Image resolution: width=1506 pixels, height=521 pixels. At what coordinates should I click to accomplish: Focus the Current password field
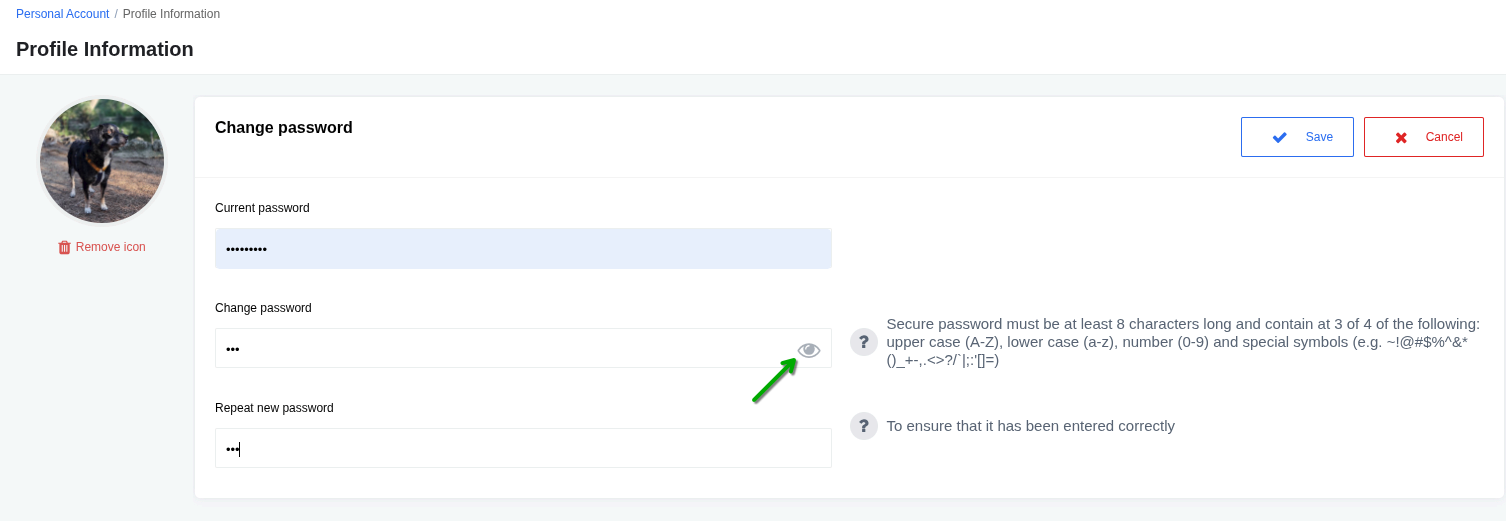[x=523, y=248]
